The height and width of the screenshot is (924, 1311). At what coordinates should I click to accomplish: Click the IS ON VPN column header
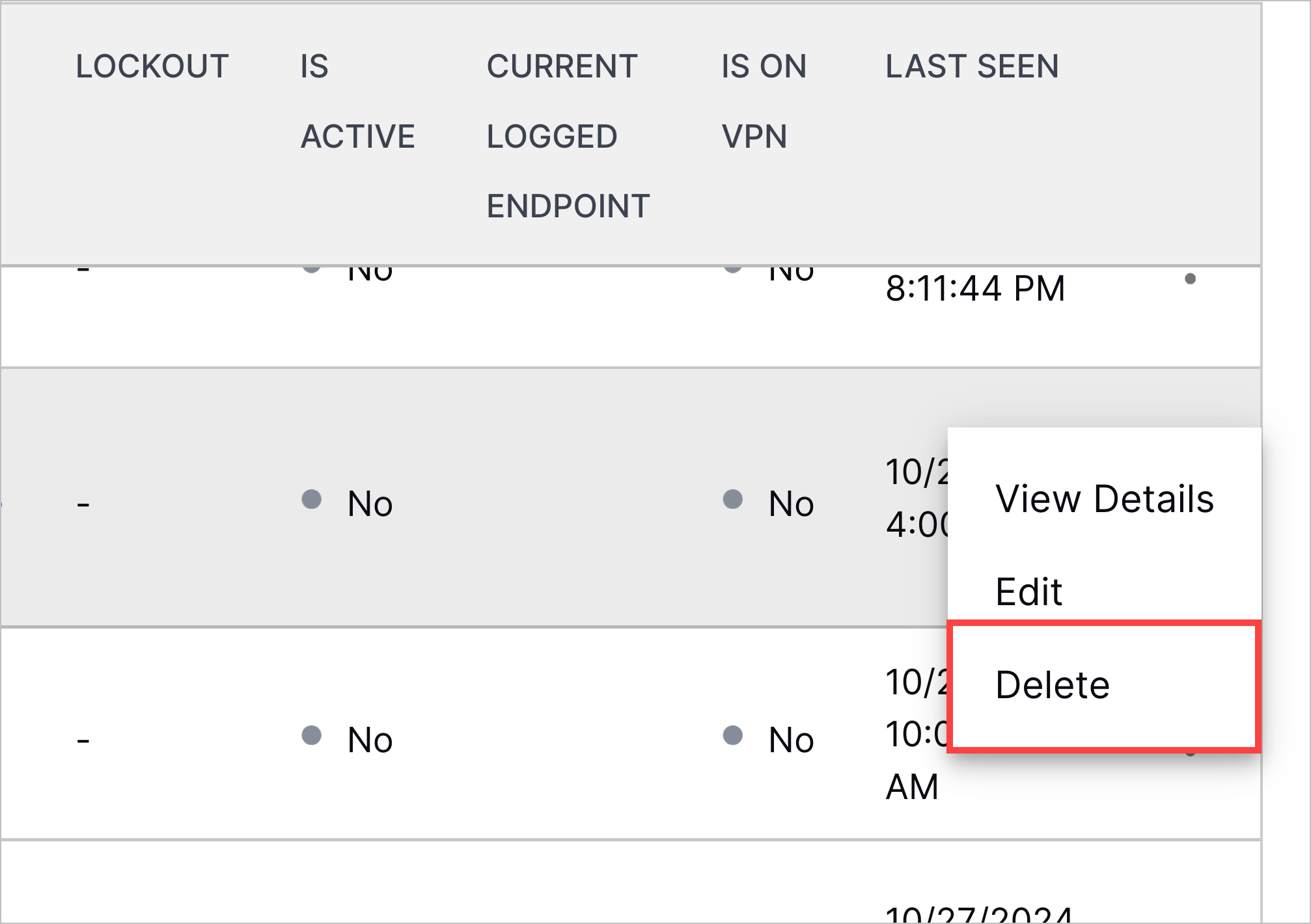764,101
